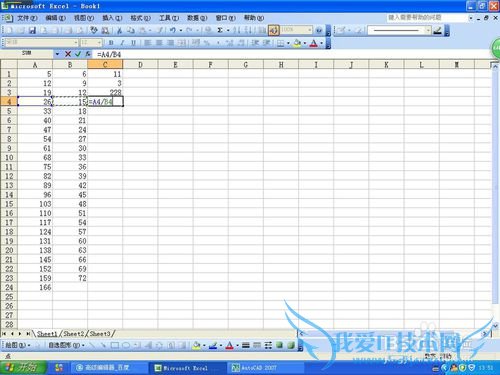Click the Align Right icon
Image resolution: width=500 pixels, height=375 pixels.
pyautogui.click(x=170, y=43)
